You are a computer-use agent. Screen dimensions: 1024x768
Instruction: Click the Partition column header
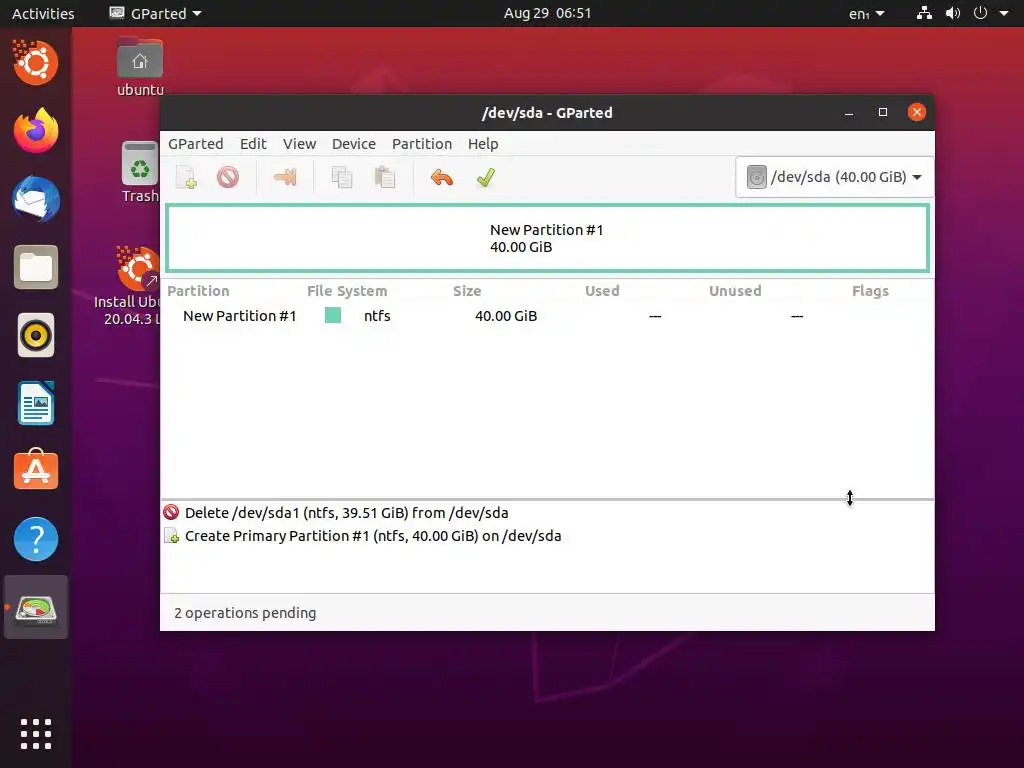198,291
